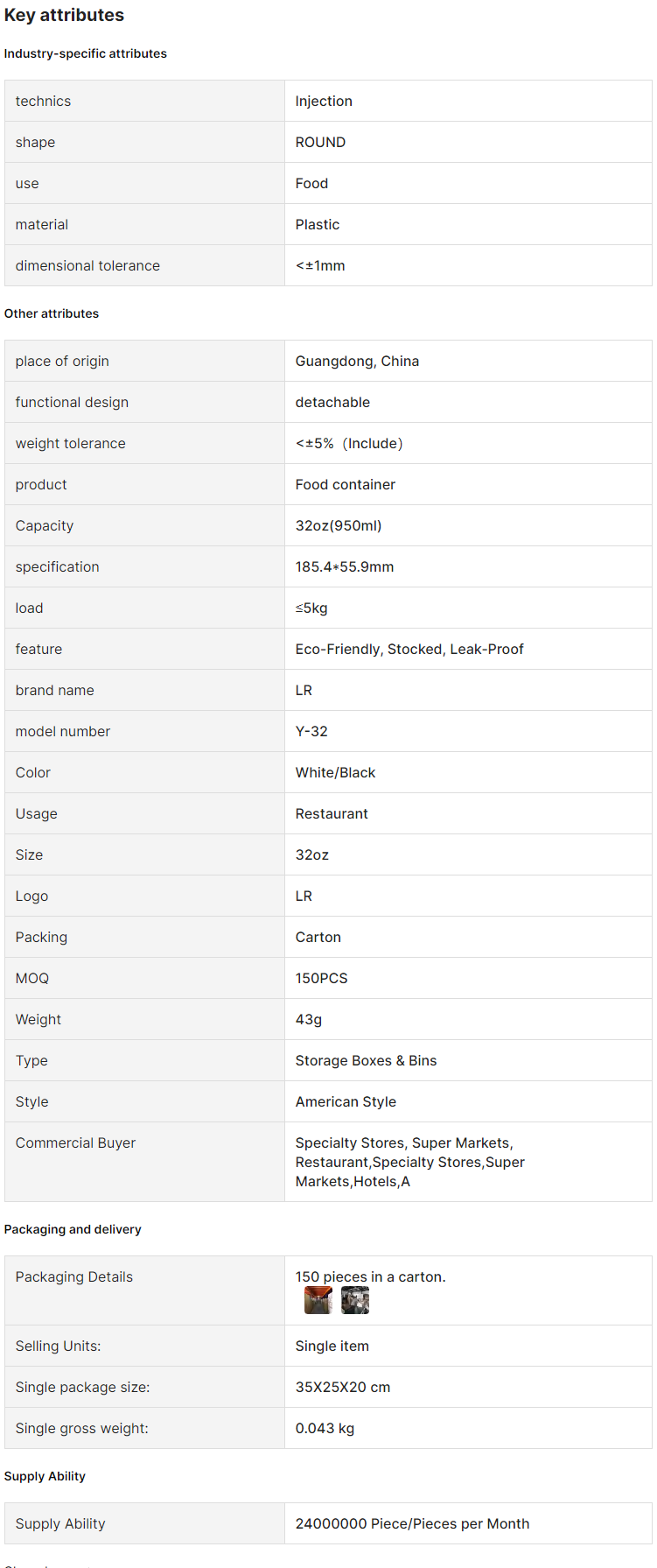Click the Guangdong, China origin value
Image resolution: width=657 pixels, height=1568 pixels.
click(x=357, y=361)
